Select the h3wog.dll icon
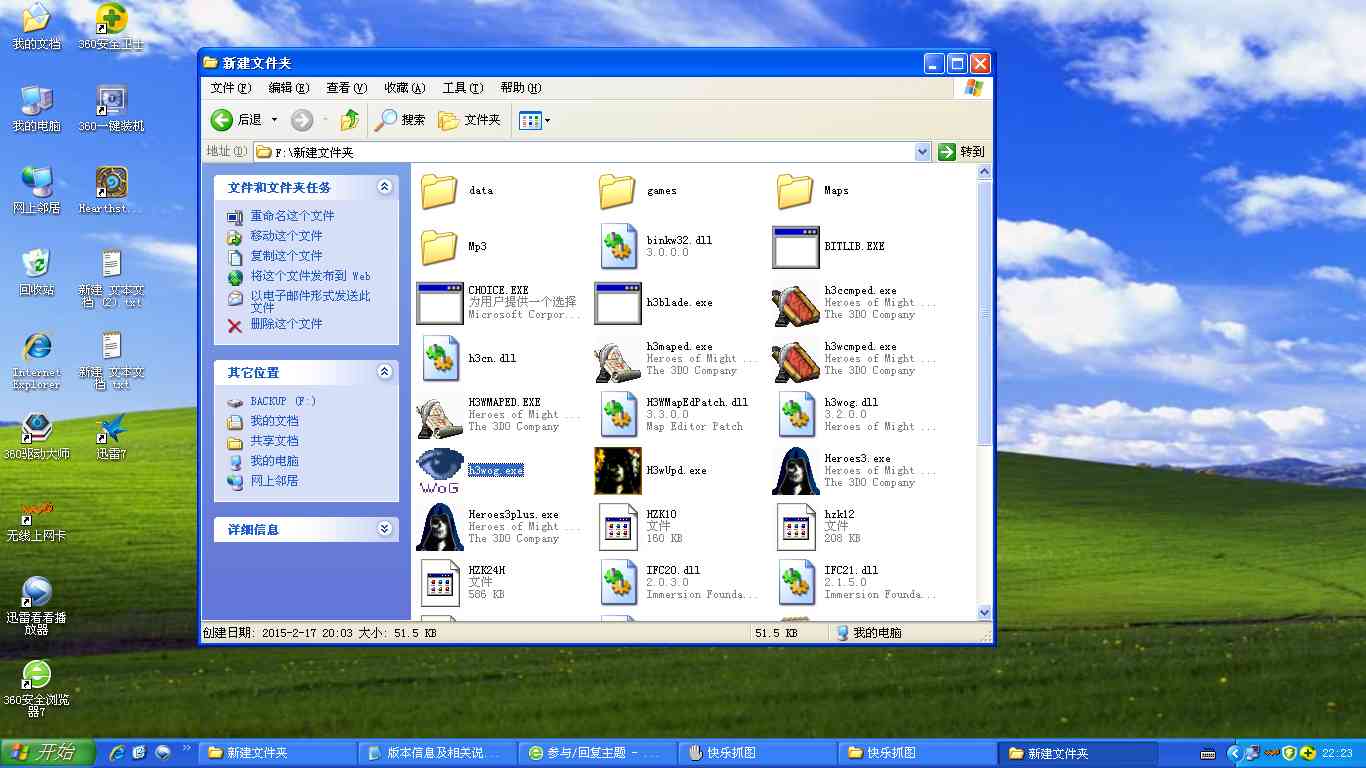Image resolution: width=1366 pixels, height=768 pixels. click(797, 415)
